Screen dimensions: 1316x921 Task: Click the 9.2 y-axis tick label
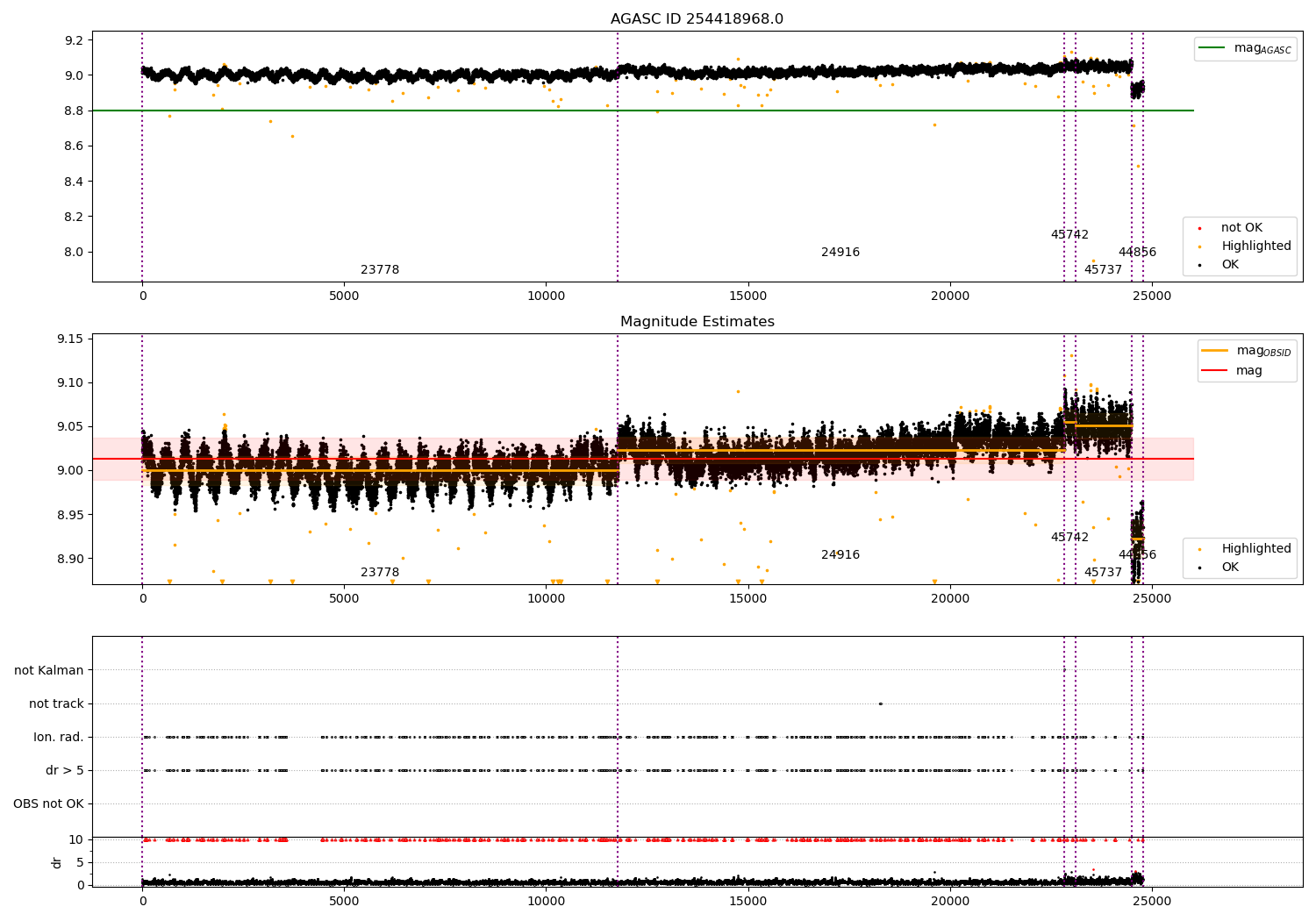click(74, 40)
